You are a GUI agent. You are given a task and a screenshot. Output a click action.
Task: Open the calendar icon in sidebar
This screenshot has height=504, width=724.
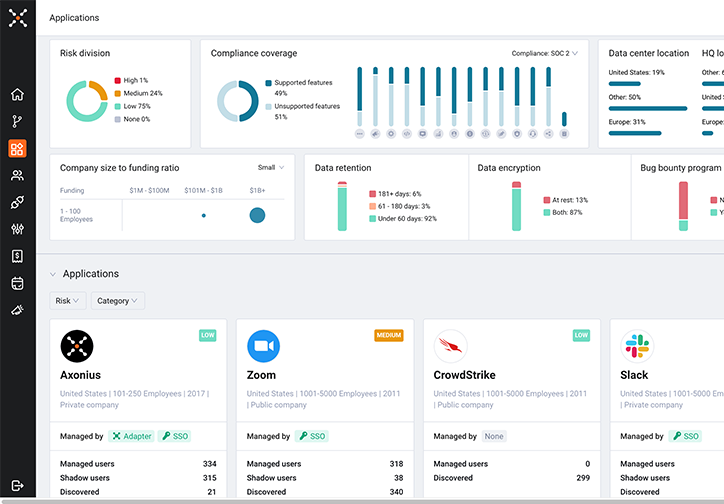17,283
